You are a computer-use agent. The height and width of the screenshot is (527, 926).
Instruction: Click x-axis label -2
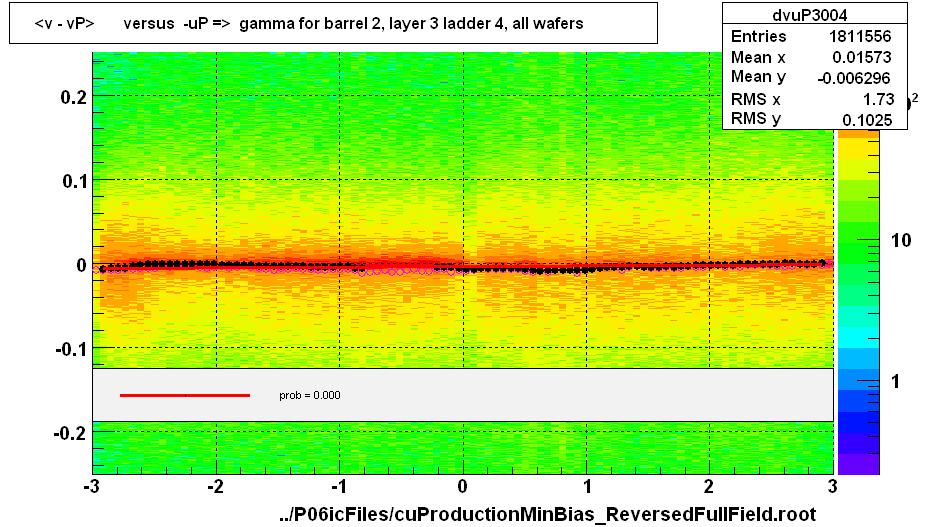point(216,486)
